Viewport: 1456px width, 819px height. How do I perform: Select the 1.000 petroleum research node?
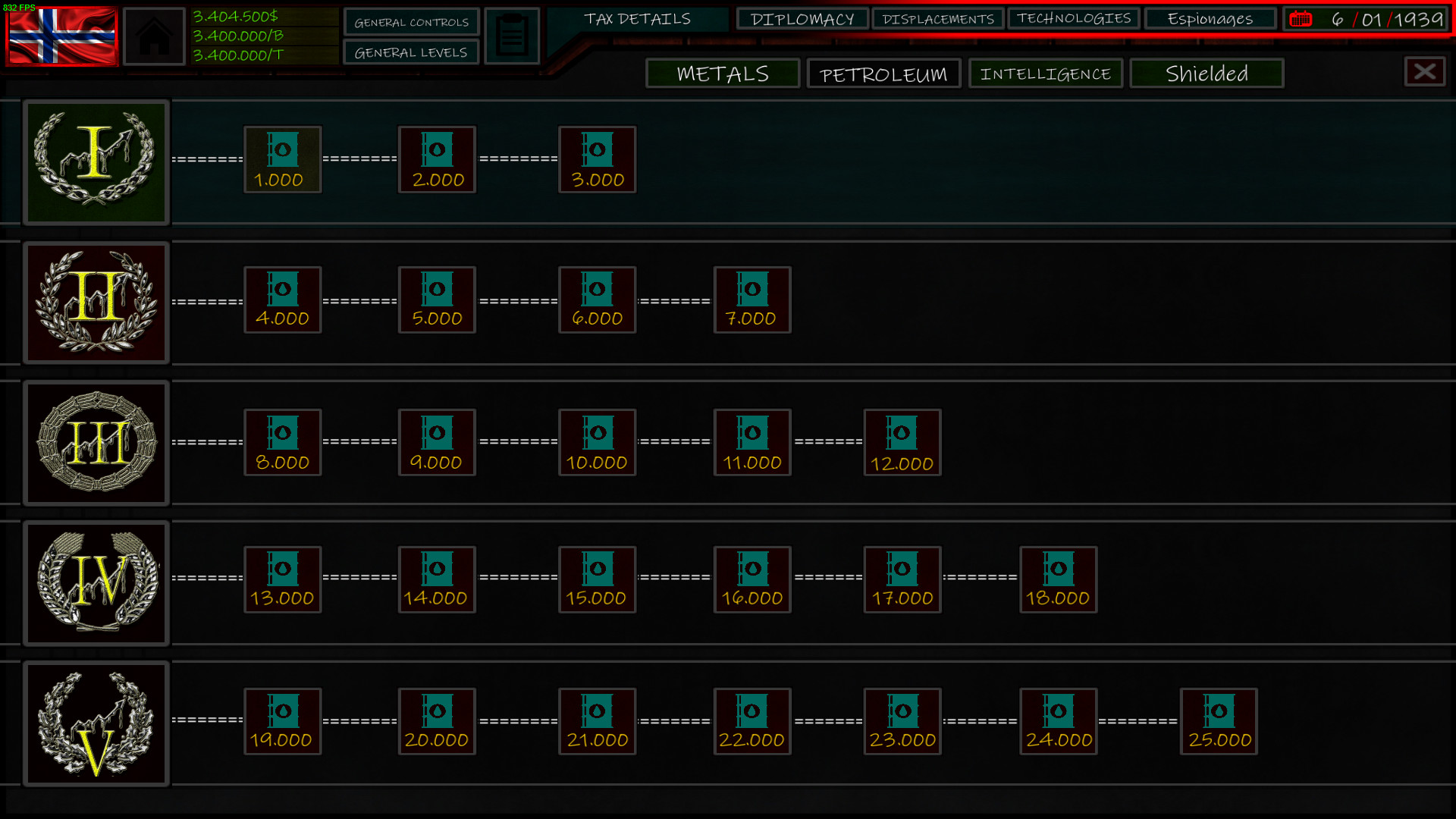click(x=282, y=159)
